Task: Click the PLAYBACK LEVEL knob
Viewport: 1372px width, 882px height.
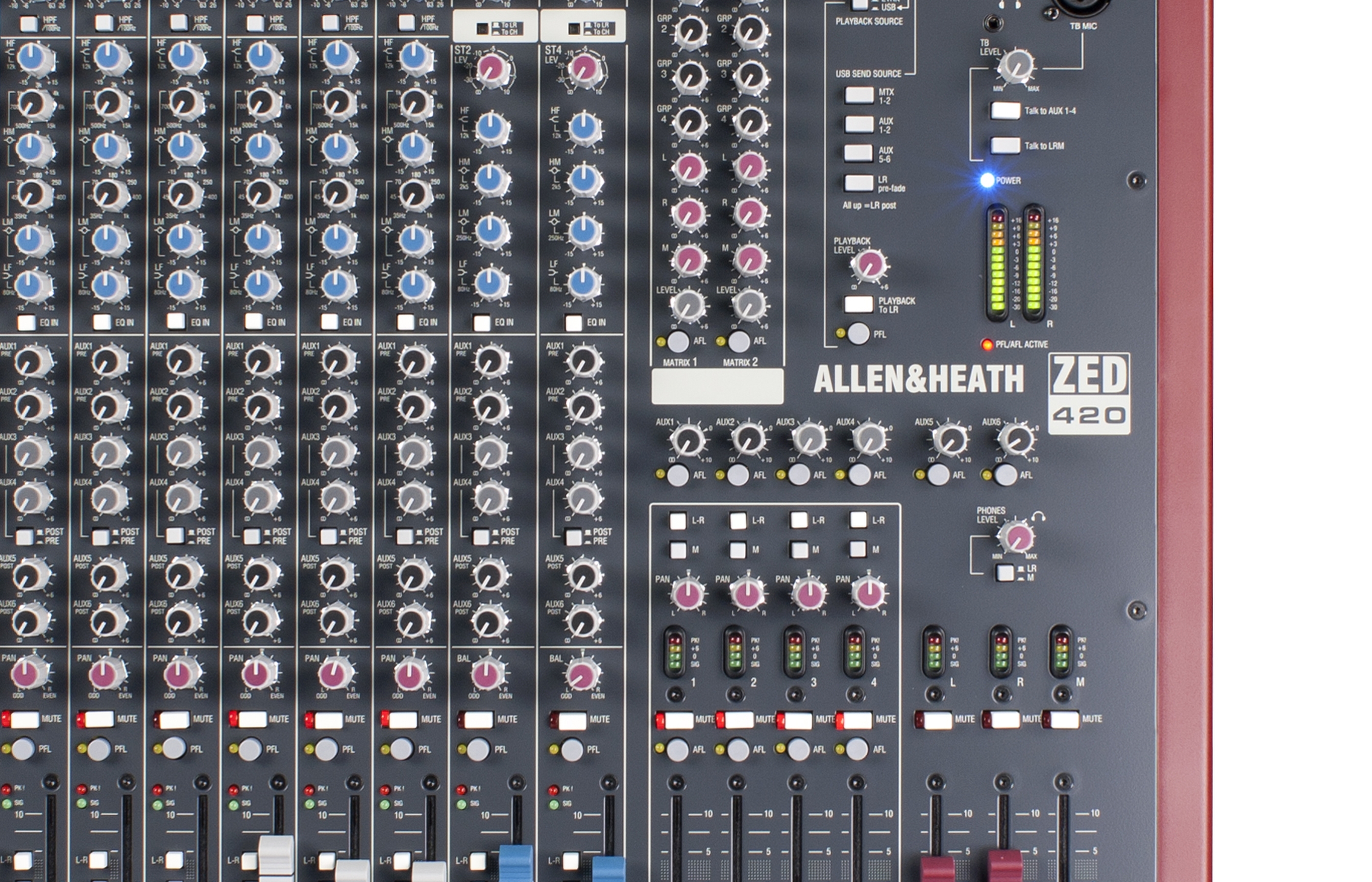Action: [869, 265]
